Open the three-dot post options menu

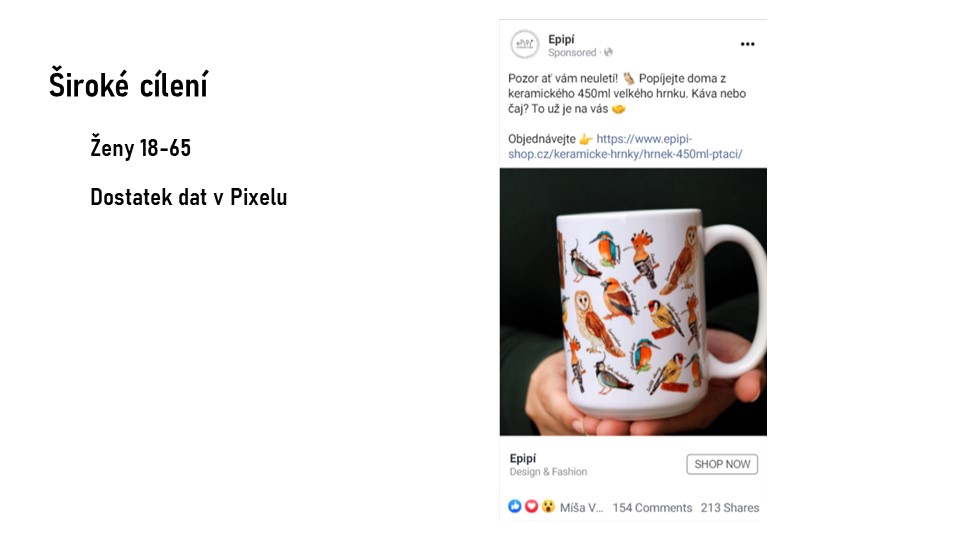pyautogui.click(x=747, y=44)
